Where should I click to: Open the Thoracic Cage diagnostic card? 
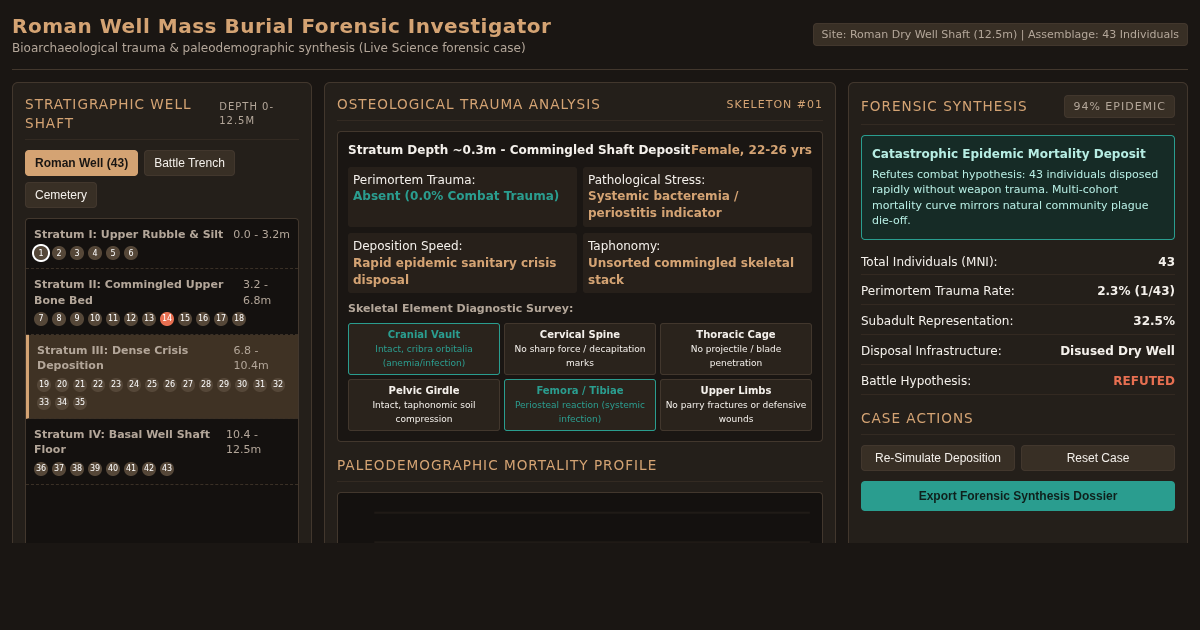736,349
